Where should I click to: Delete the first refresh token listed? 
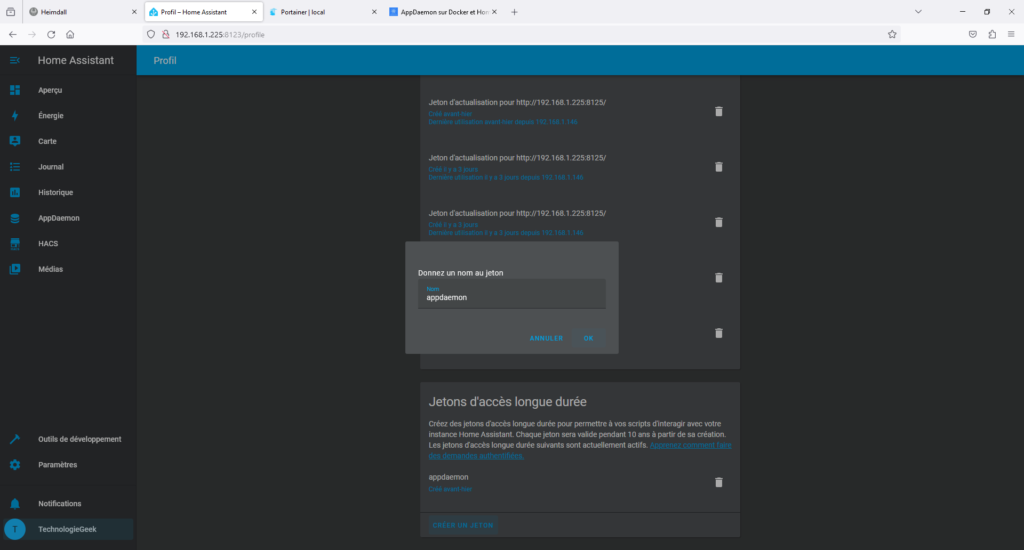pyautogui.click(x=718, y=111)
